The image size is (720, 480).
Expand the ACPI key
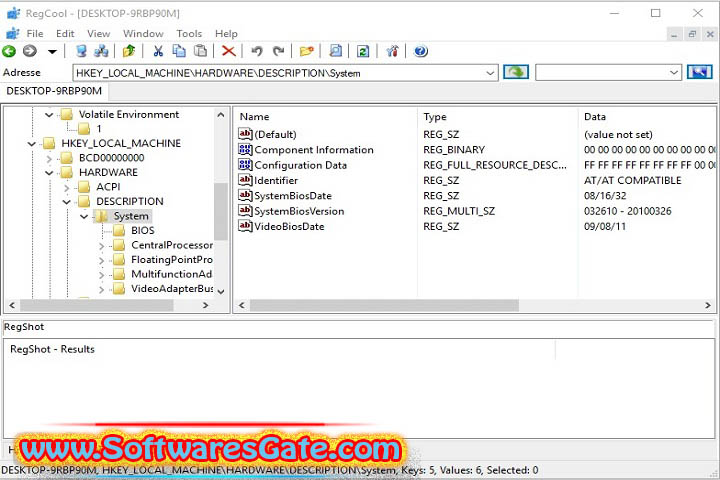coord(67,187)
